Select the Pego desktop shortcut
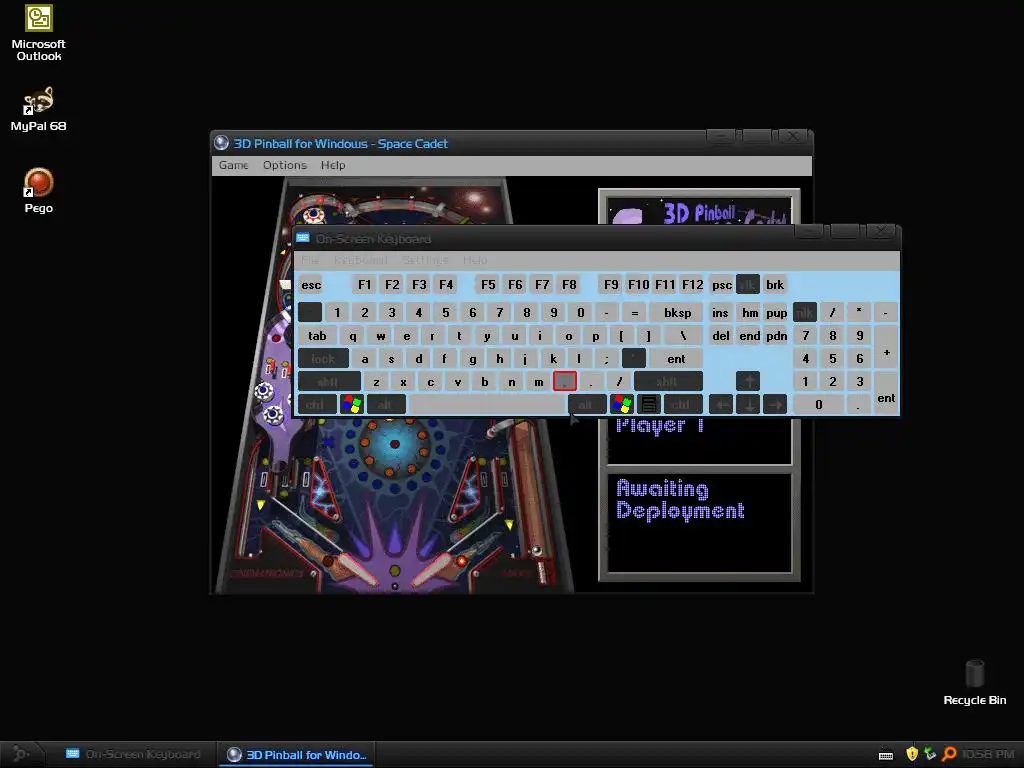The height and width of the screenshot is (768, 1024). pyautogui.click(x=39, y=191)
